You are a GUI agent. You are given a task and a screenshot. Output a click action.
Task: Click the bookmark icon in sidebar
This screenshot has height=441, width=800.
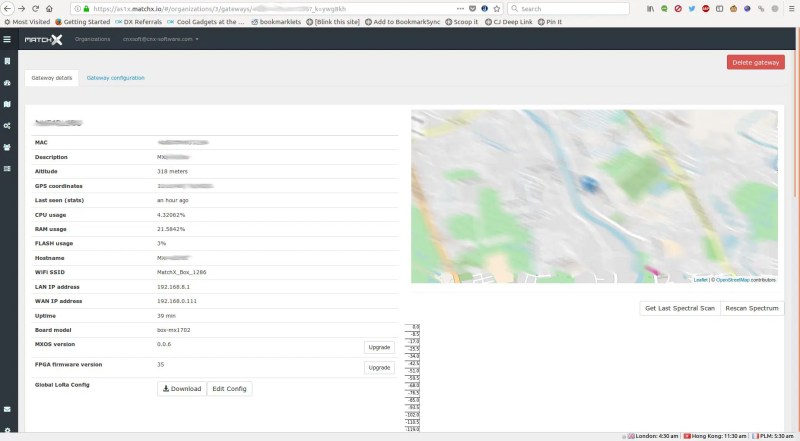pos(7,62)
